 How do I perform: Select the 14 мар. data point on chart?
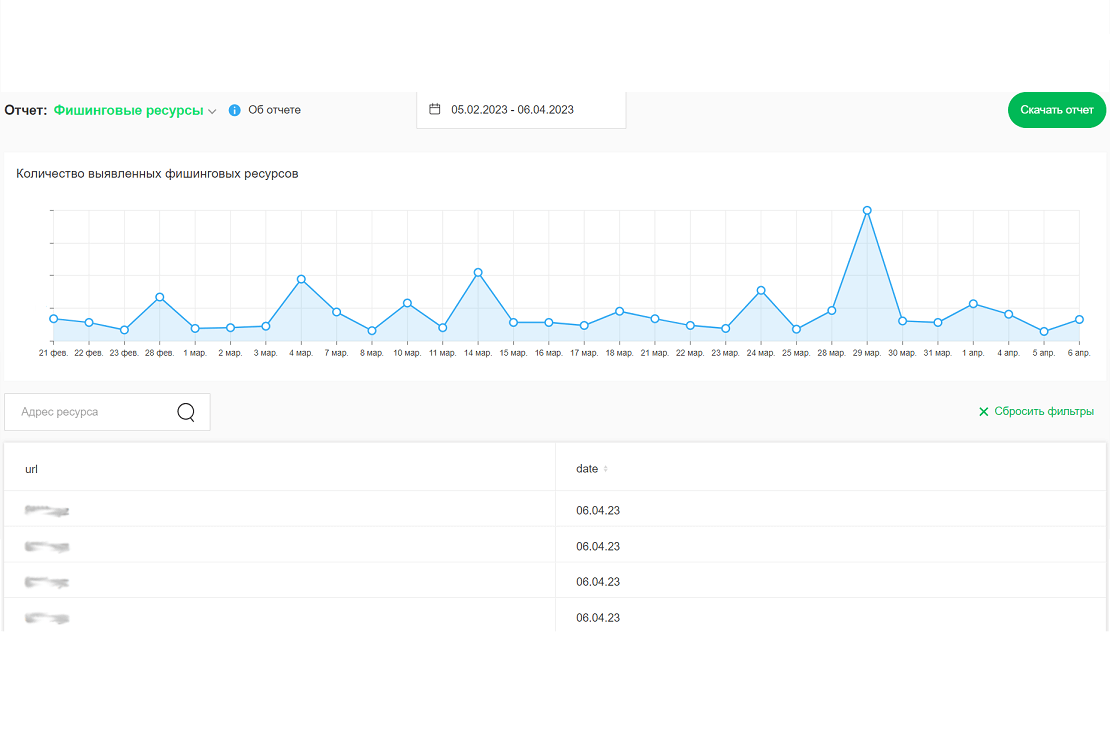(478, 272)
